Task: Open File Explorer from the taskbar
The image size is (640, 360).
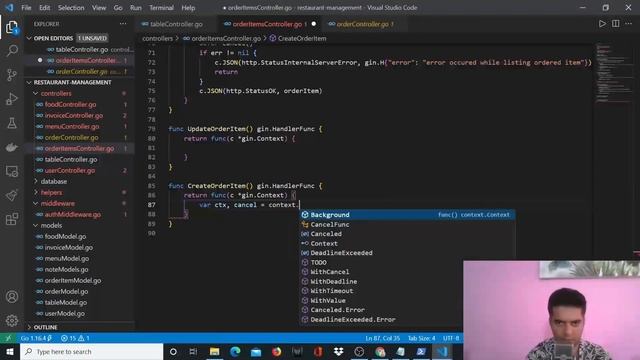Action: pyautogui.click(x=215, y=351)
